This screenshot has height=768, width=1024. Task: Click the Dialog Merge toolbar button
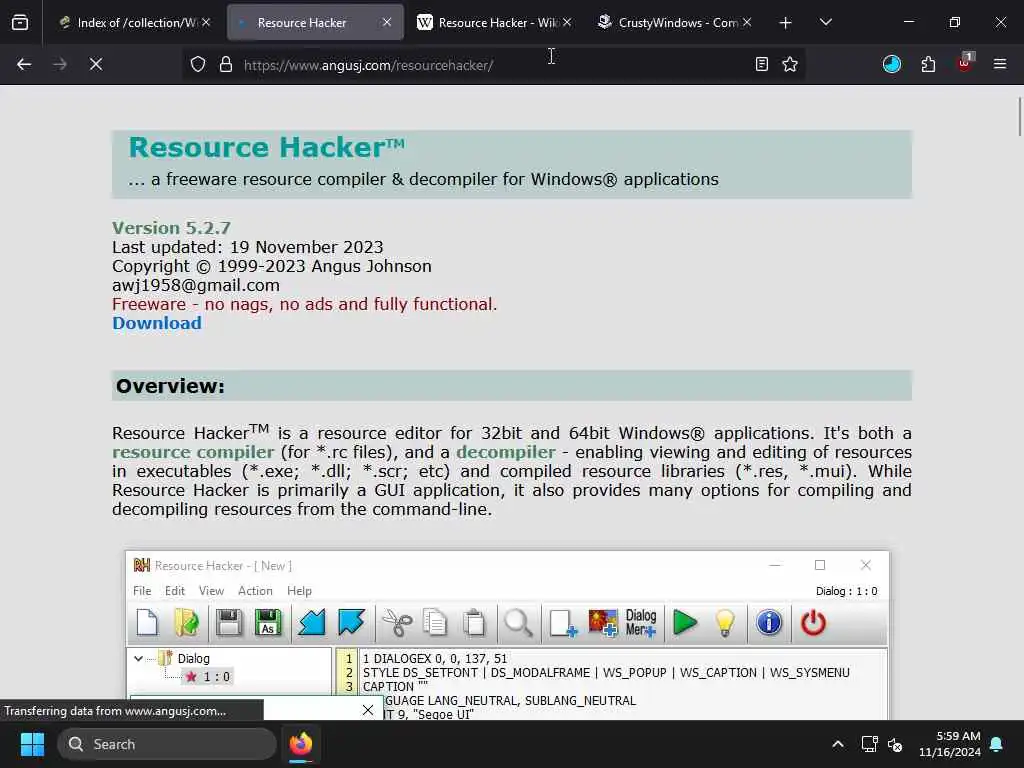point(641,622)
